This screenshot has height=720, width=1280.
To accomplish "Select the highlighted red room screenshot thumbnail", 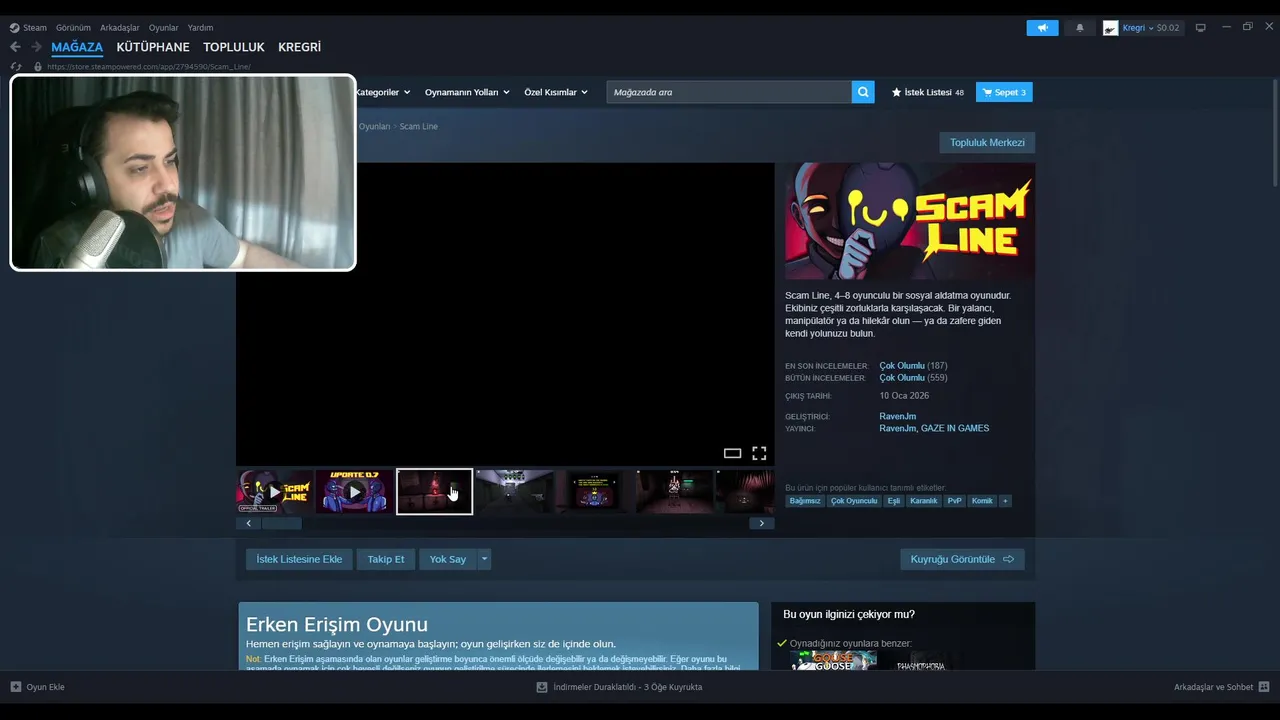I will 434,491.
